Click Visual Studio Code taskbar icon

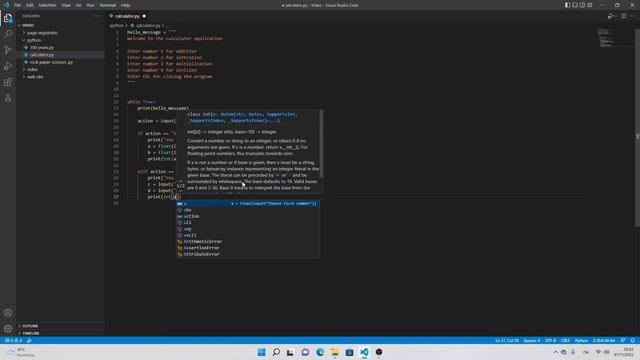pyautogui.click(x=364, y=352)
